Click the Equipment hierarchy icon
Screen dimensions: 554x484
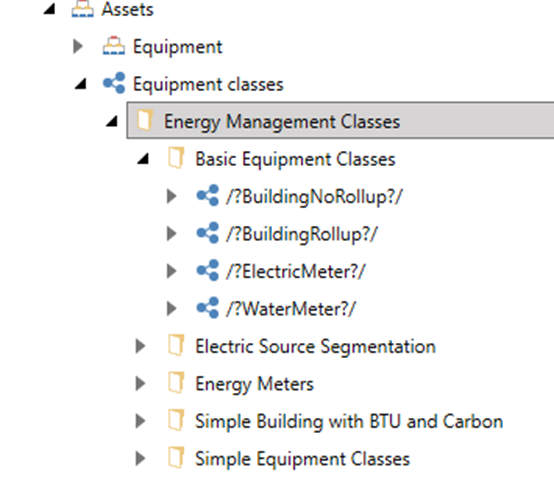click(114, 46)
